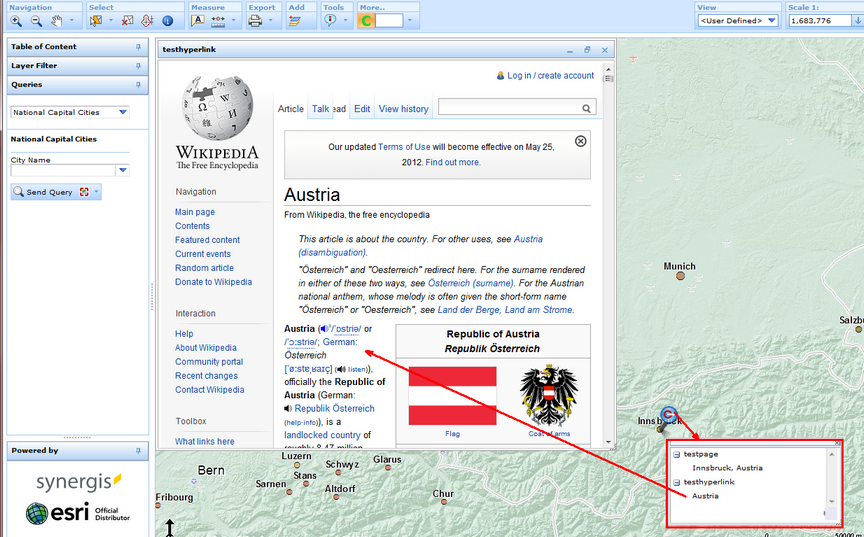This screenshot has width=864, height=537.
Task: Click the Print export icon
Action: click(x=255, y=20)
